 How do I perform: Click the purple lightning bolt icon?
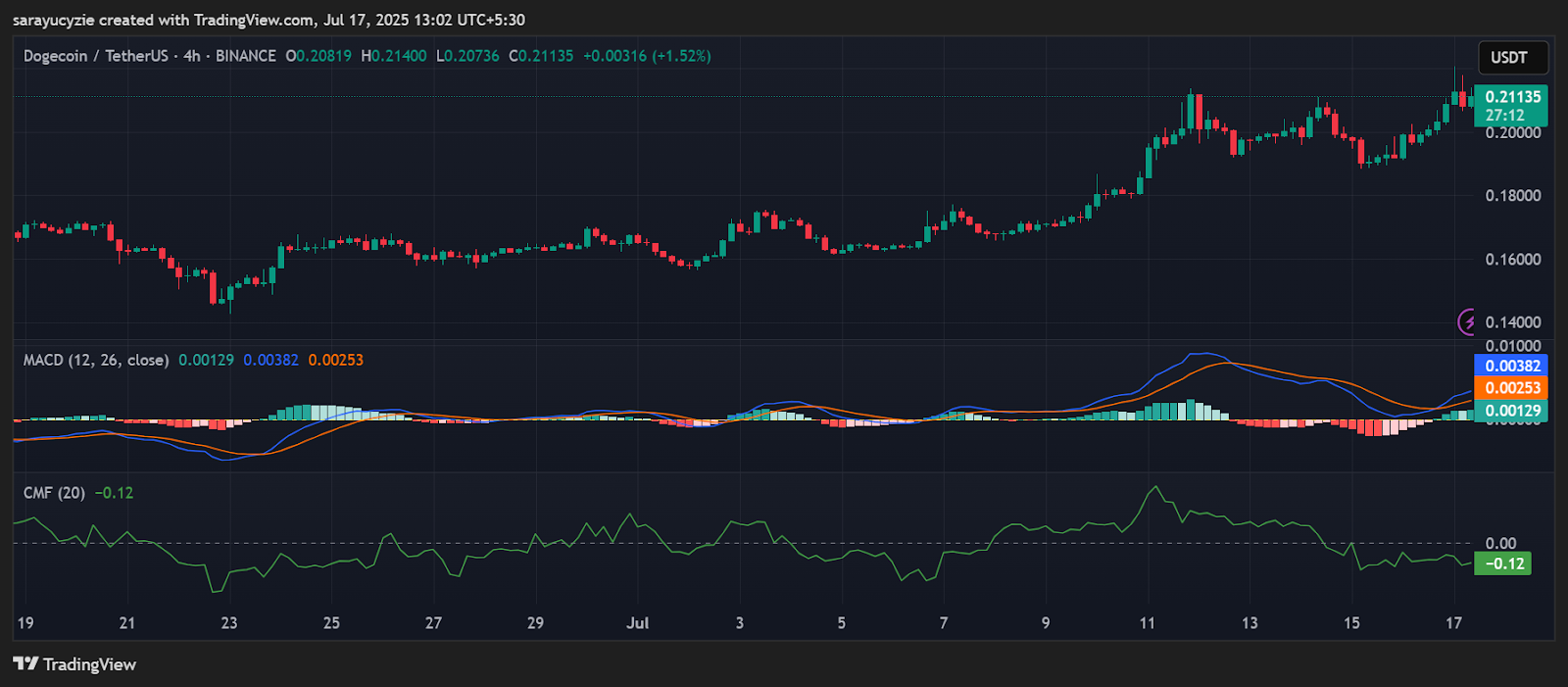[1467, 321]
